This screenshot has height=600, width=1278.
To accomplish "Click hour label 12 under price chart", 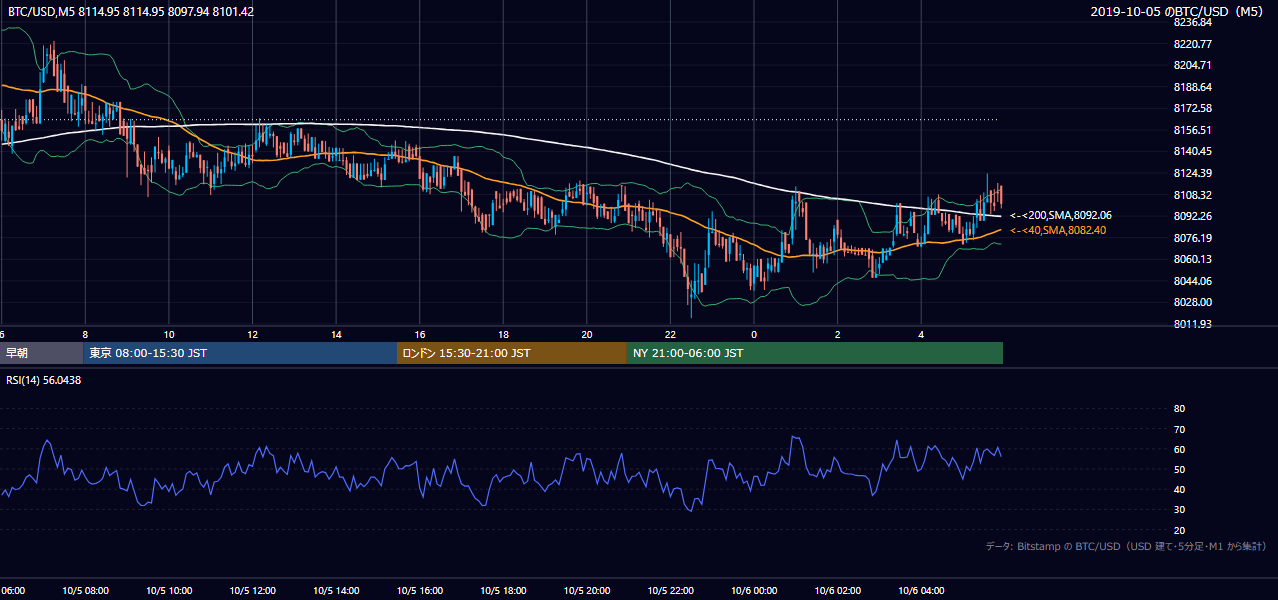I will (252, 335).
